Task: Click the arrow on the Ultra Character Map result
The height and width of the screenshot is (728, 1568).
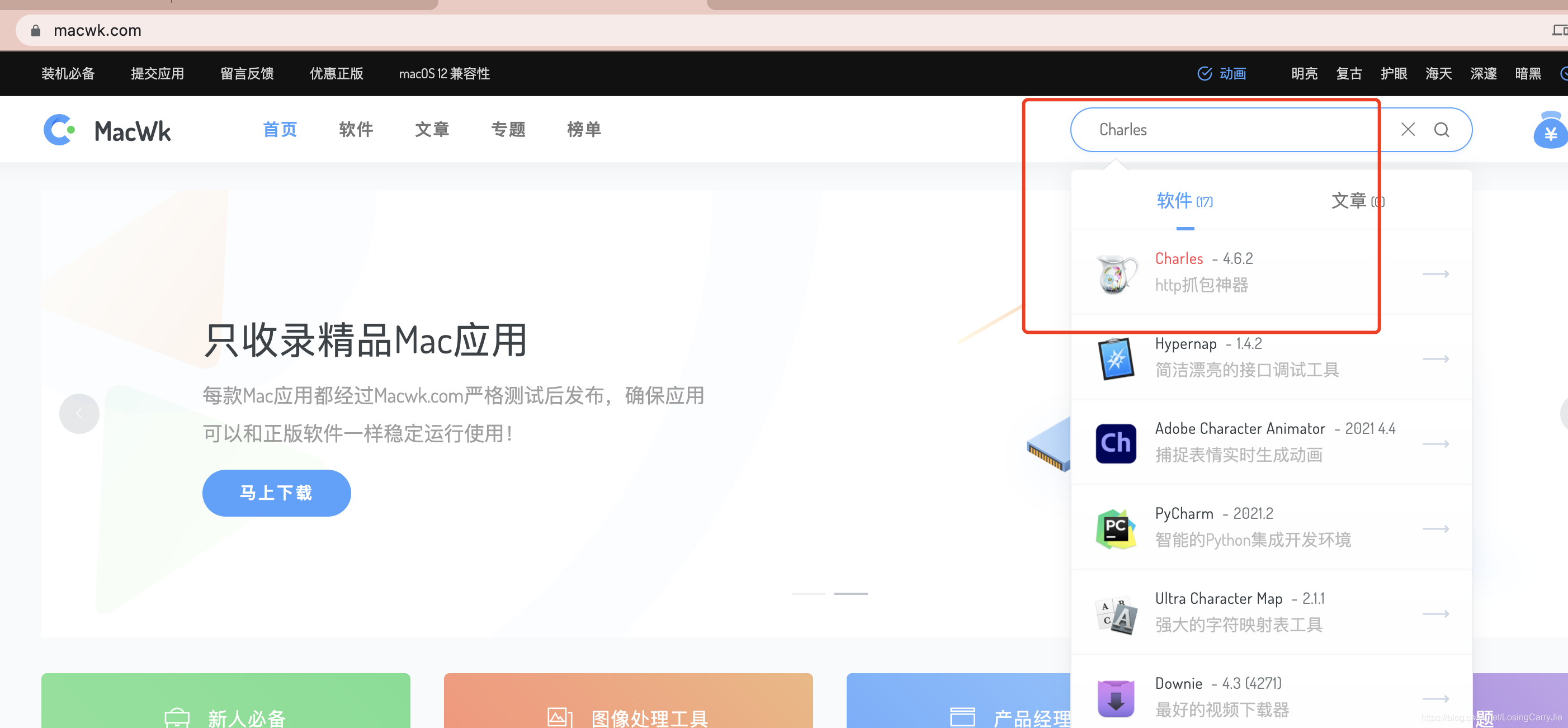Action: click(x=1435, y=613)
